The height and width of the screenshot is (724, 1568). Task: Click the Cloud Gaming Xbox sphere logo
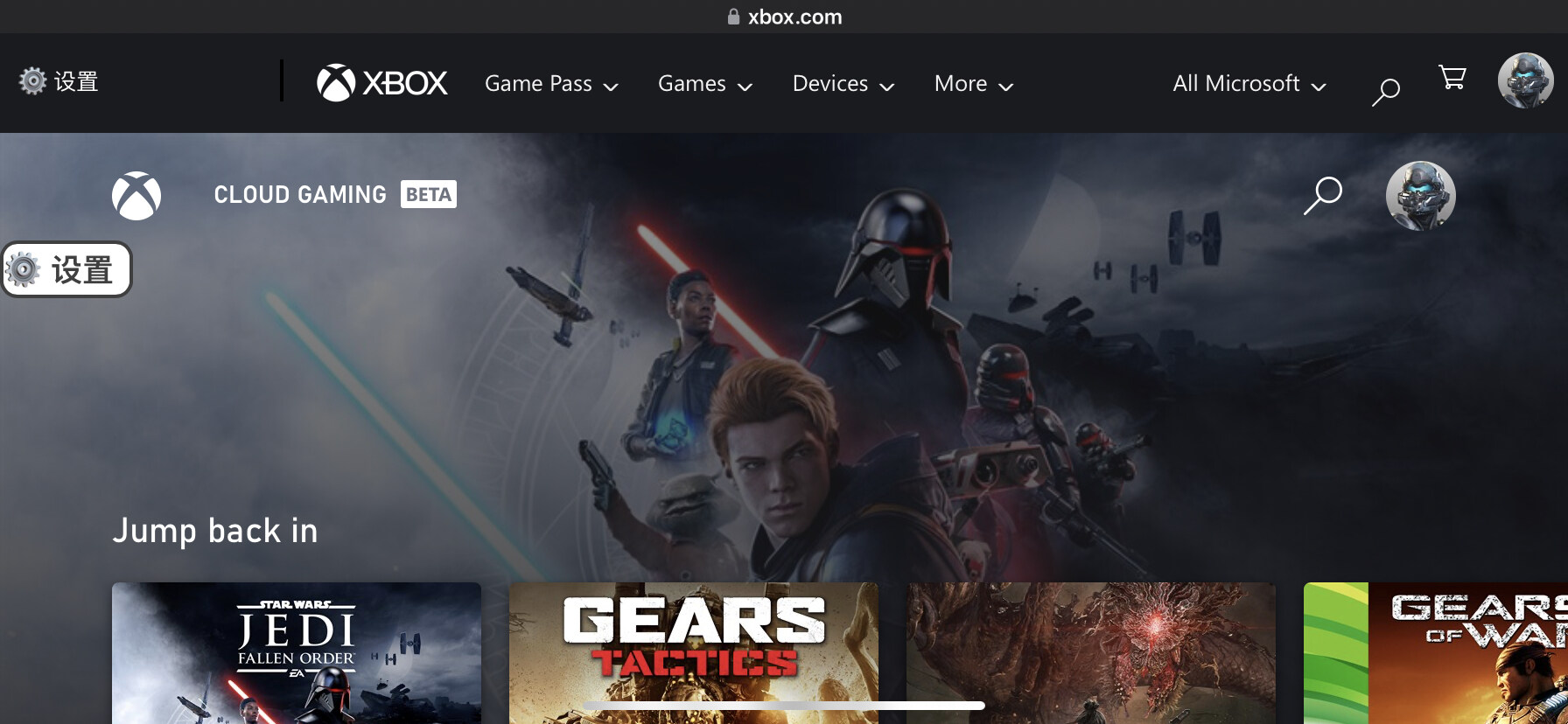click(x=136, y=196)
